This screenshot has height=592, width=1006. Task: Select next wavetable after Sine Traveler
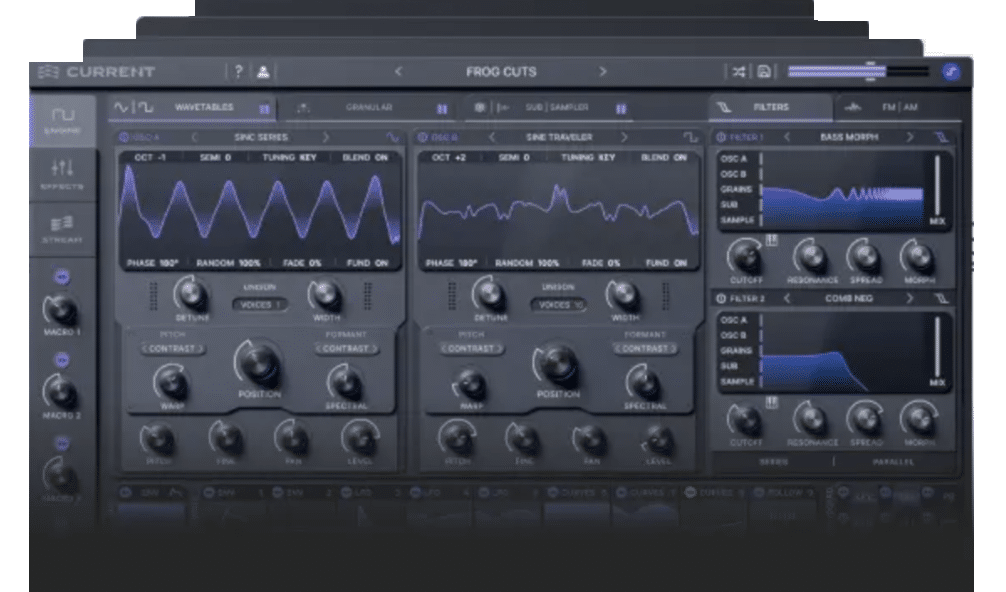click(x=624, y=137)
